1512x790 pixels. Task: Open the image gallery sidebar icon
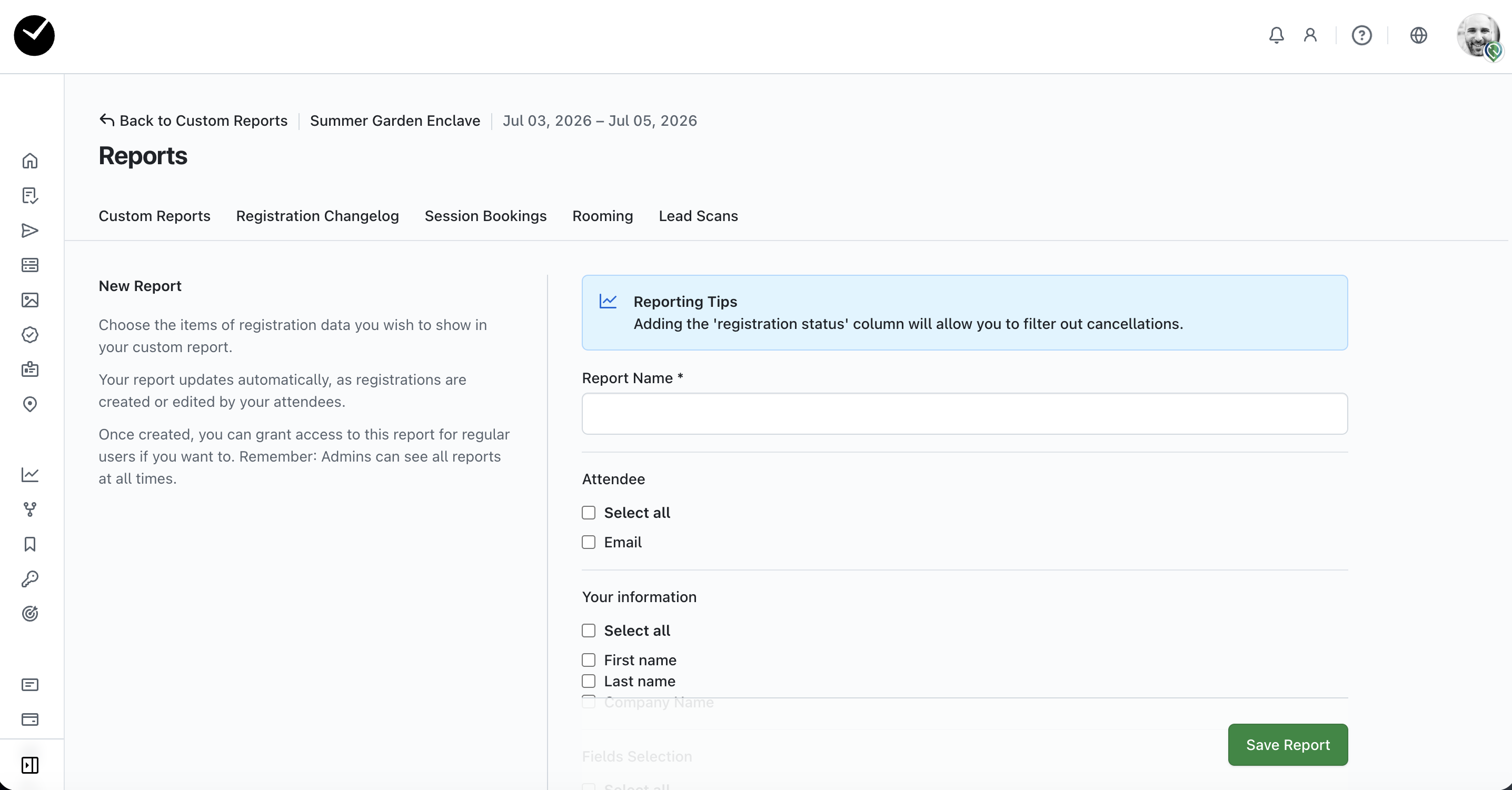30,300
